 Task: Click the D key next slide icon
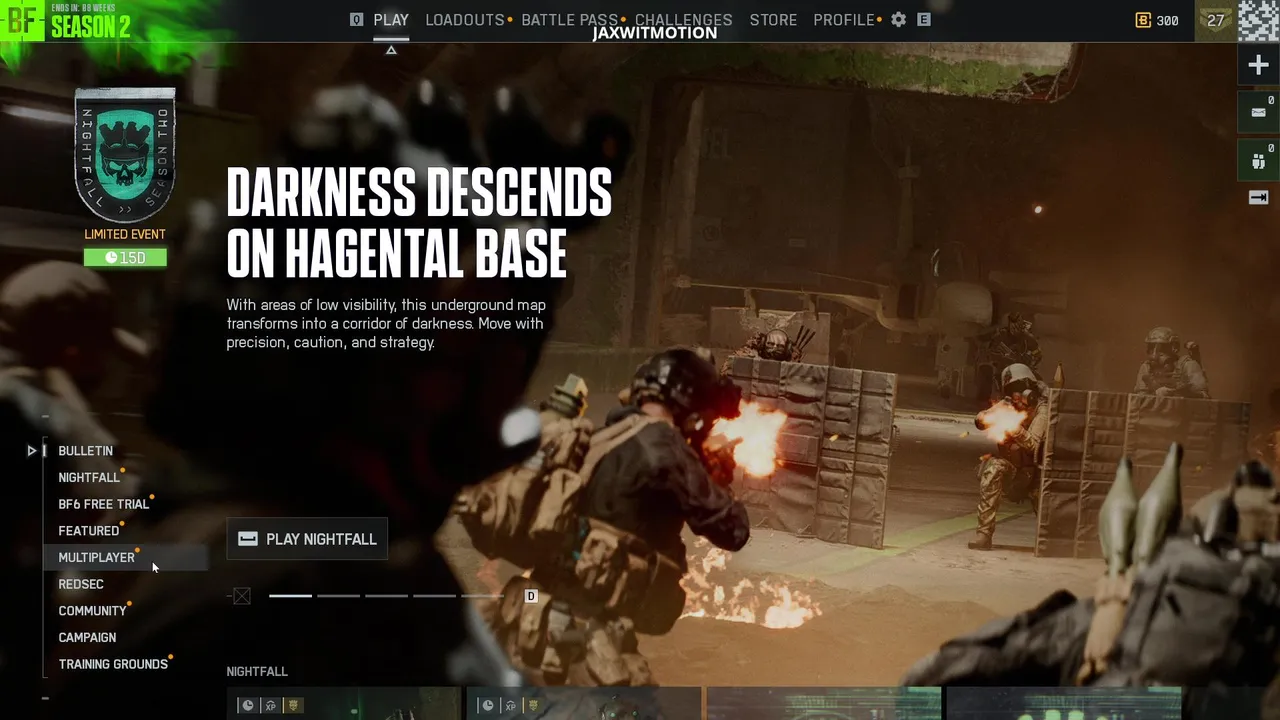pos(531,596)
